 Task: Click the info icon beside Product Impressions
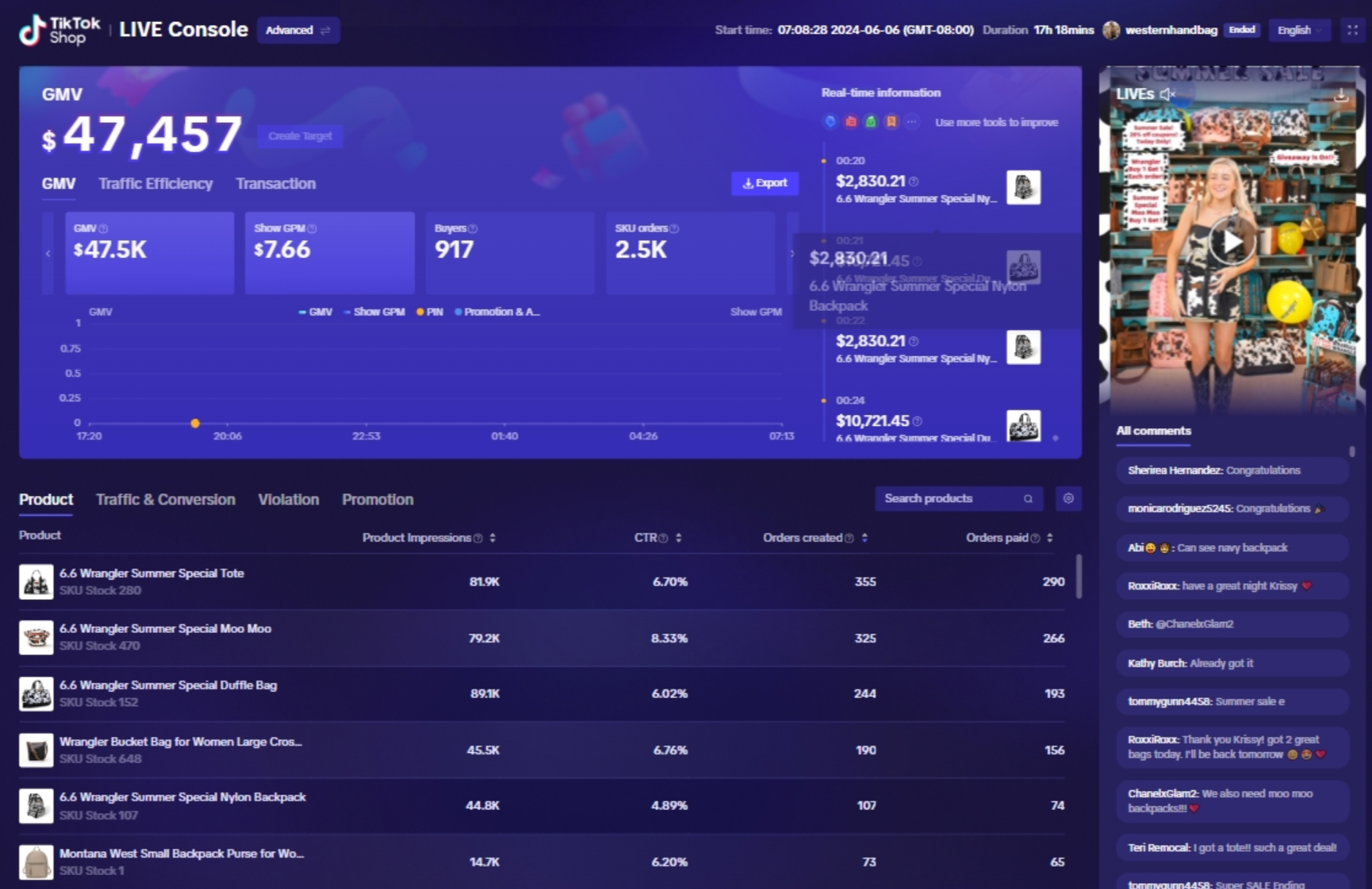click(x=478, y=539)
